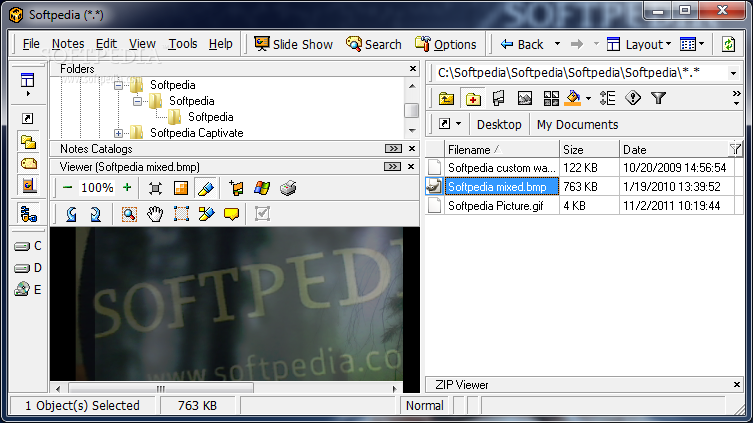Click the funnel filter icon in file toolbar
Viewport: 753px width, 423px height.
658,98
